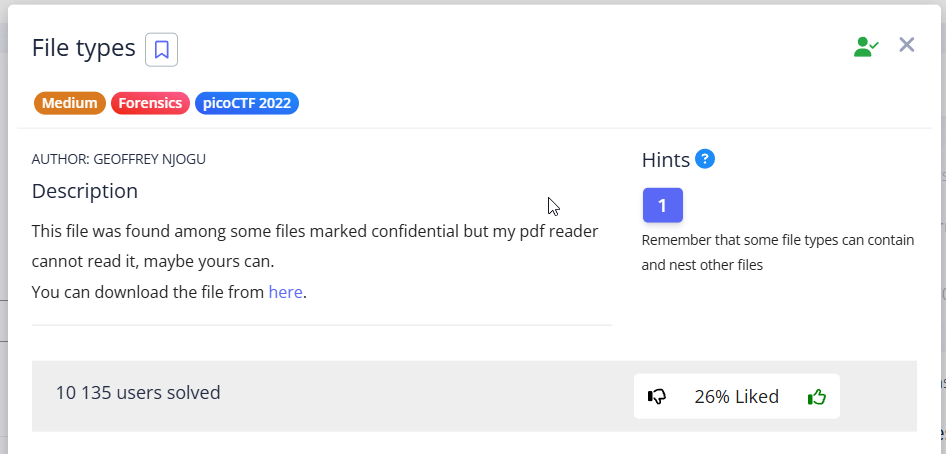Dislike the challenge with thumbs down
Screen dimensions: 946x454
[657, 397]
